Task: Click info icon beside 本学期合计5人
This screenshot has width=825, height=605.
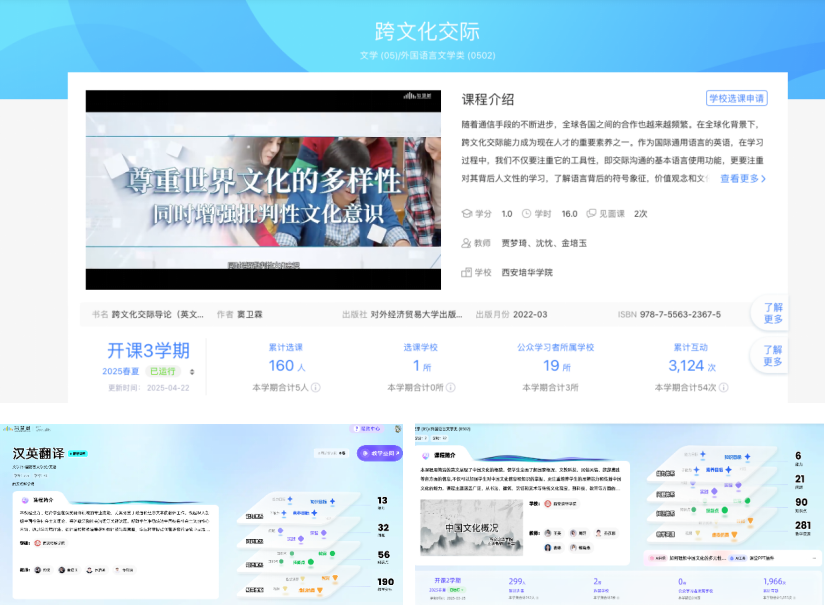Action: click(x=315, y=387)
